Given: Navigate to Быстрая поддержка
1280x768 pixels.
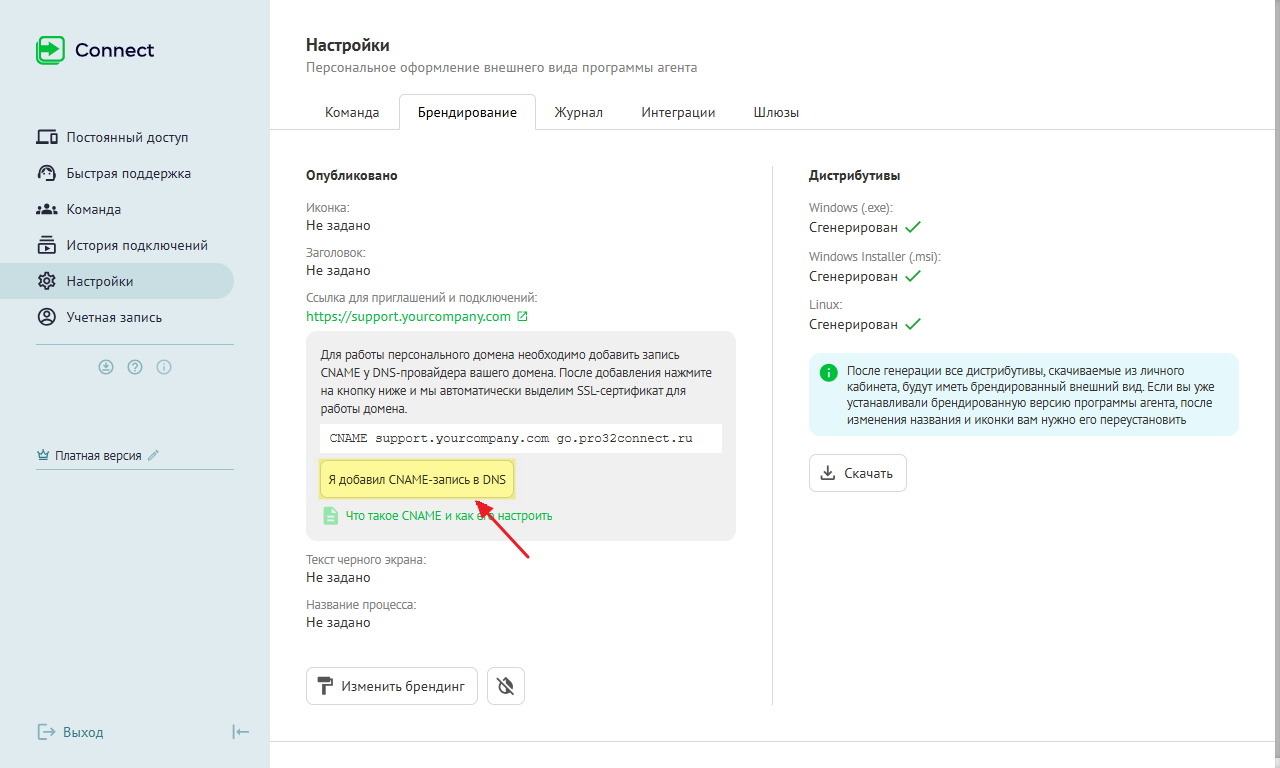Looking at the screenshot, I should coord(128,173).
